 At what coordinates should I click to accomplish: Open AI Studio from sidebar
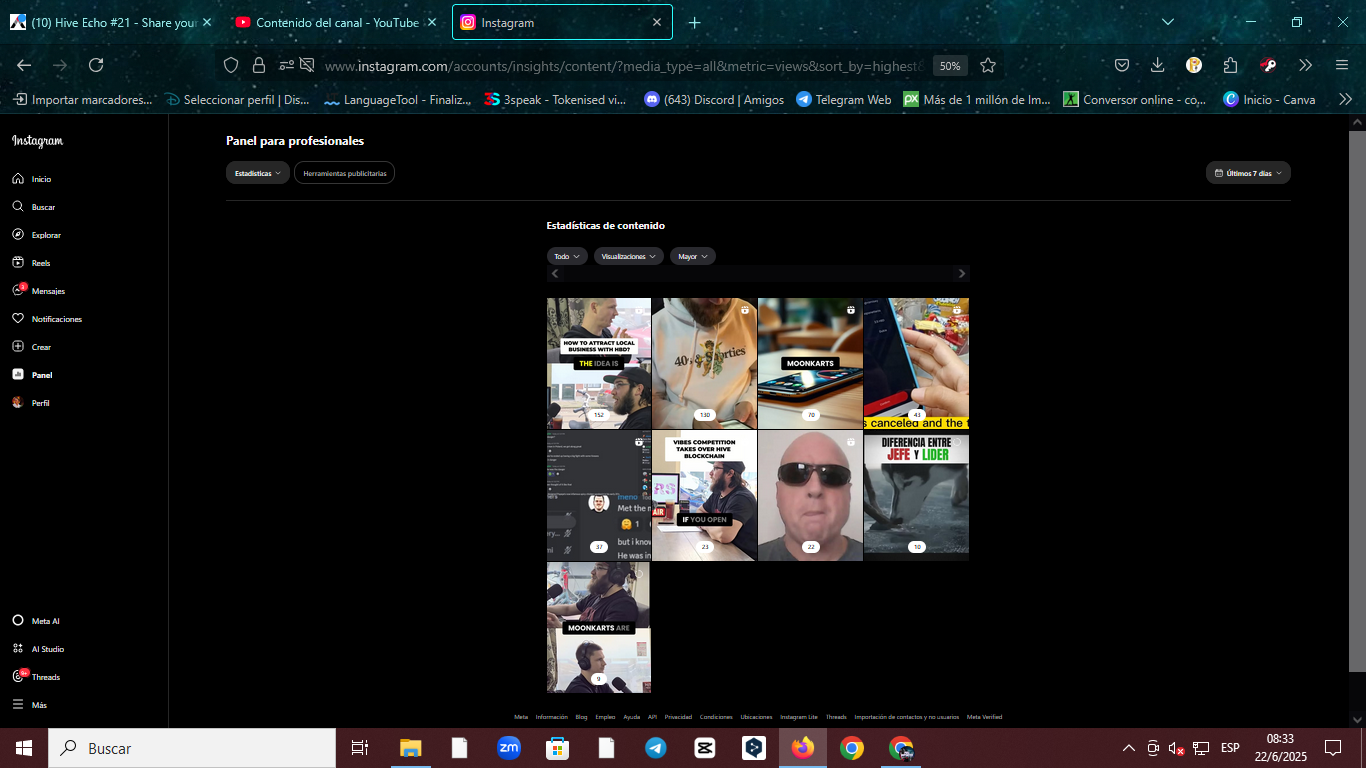point(38,649)
